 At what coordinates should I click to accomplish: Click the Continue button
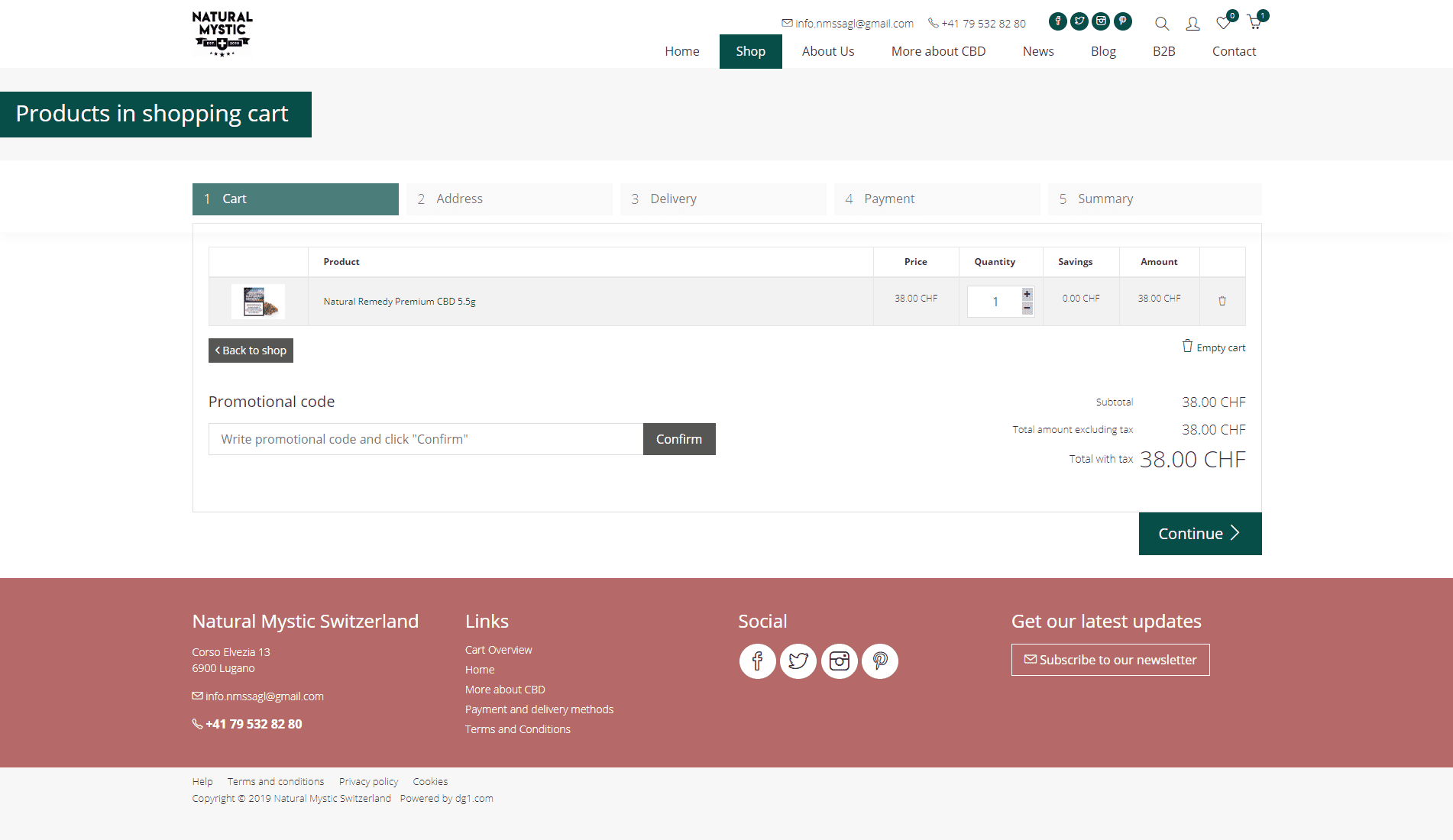[1200, 534]
